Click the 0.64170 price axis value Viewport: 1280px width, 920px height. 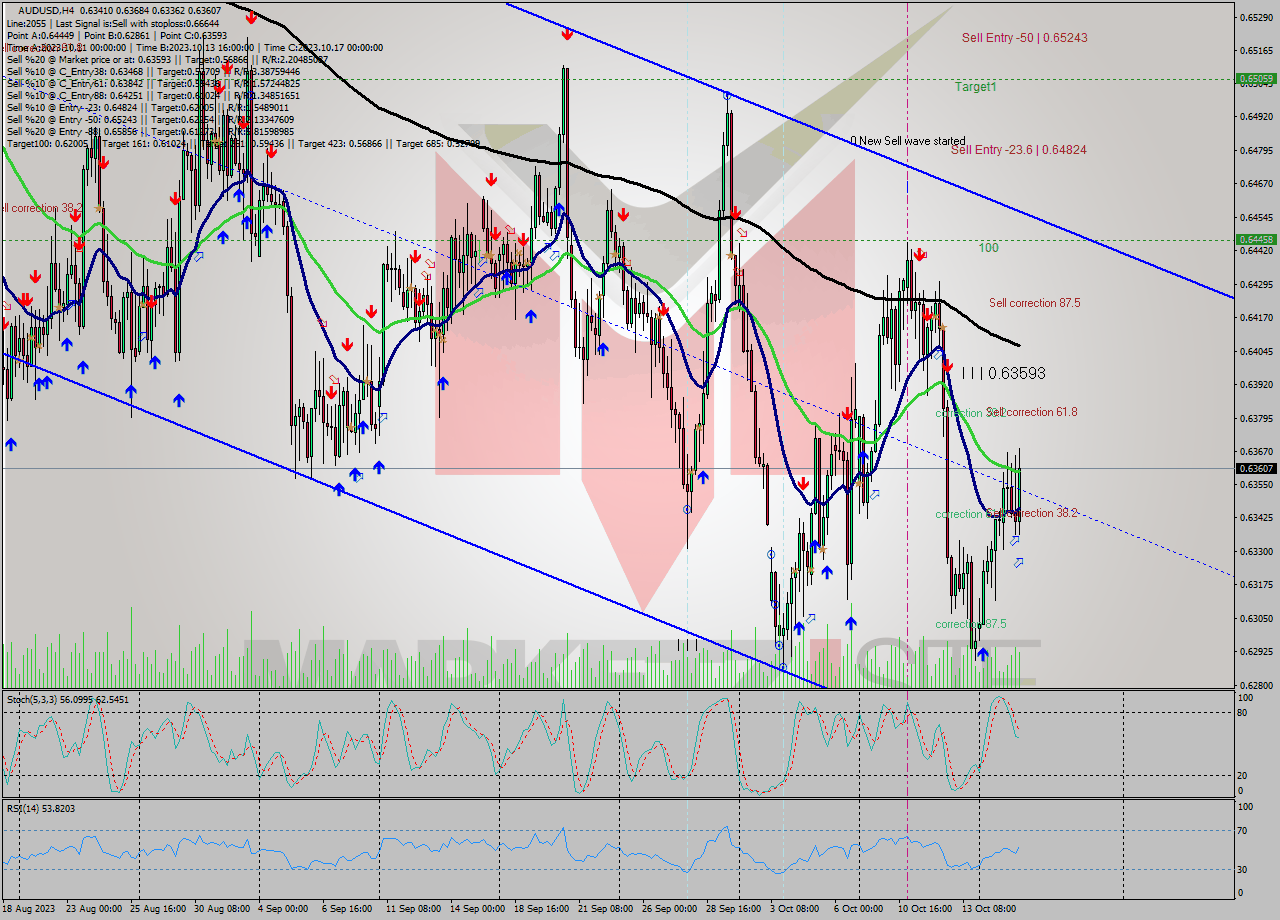[x=1256, y=317]
